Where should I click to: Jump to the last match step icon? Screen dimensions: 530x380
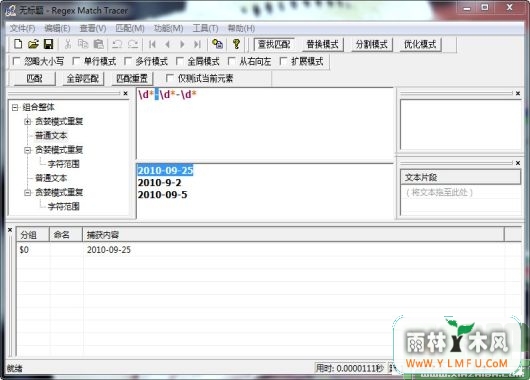coord(197,44)
